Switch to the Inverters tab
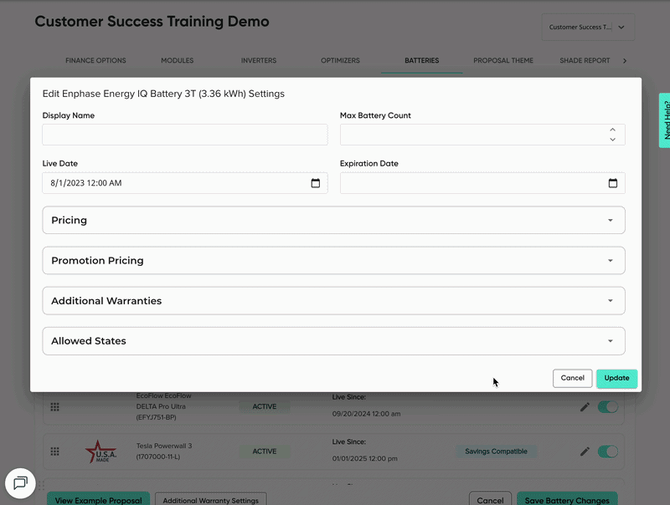This screenshot has height=505, width=670. (259, 61)
